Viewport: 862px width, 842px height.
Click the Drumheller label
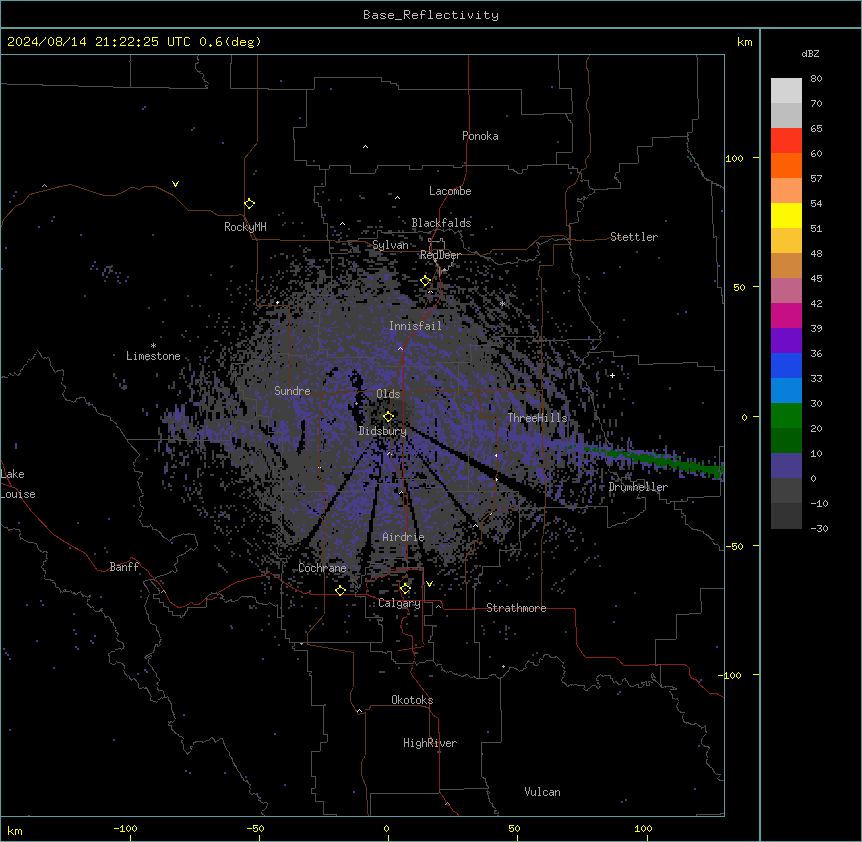[638, 487]
